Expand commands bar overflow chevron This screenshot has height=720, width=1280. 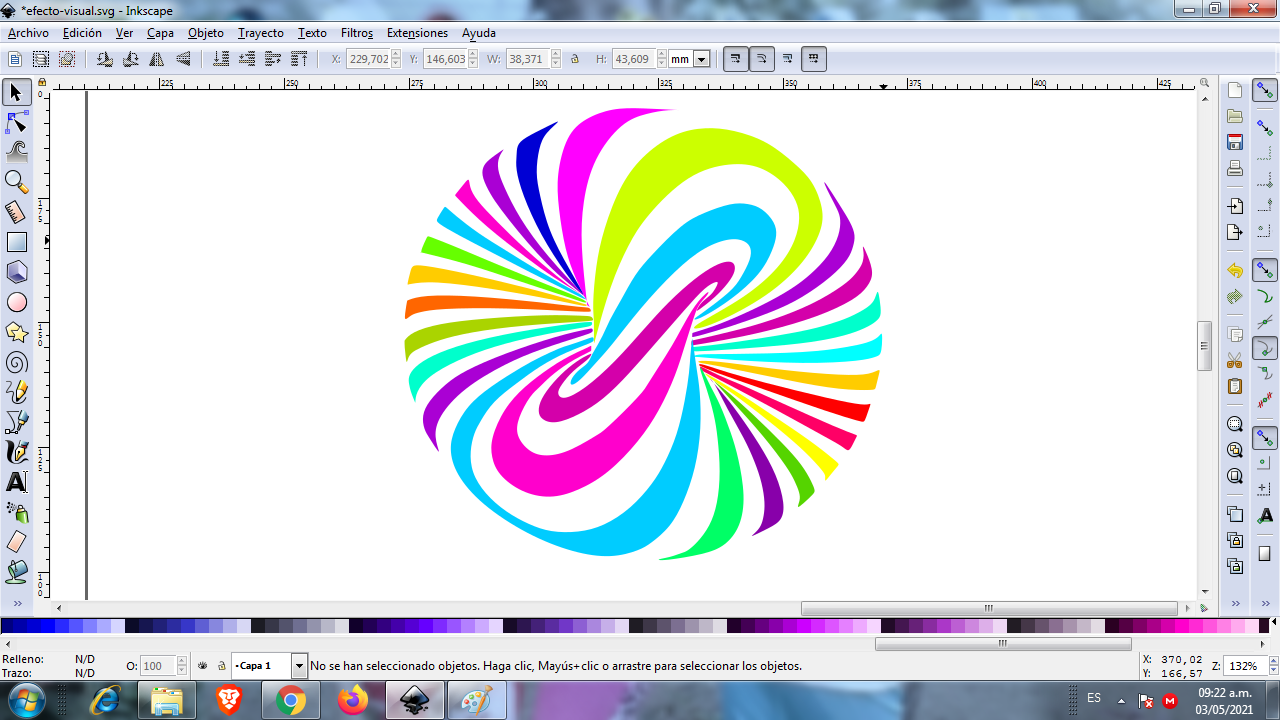coord(1235,604)
